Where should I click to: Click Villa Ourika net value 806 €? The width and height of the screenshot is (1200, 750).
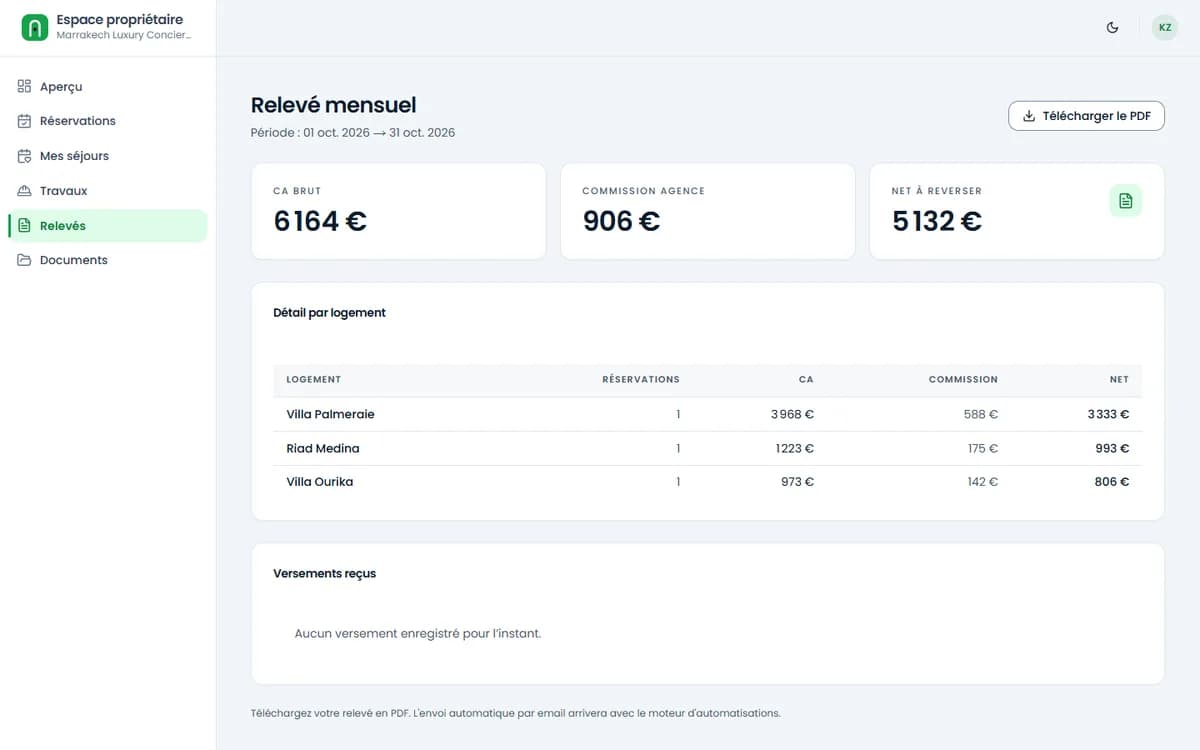tap(1112, 482)
